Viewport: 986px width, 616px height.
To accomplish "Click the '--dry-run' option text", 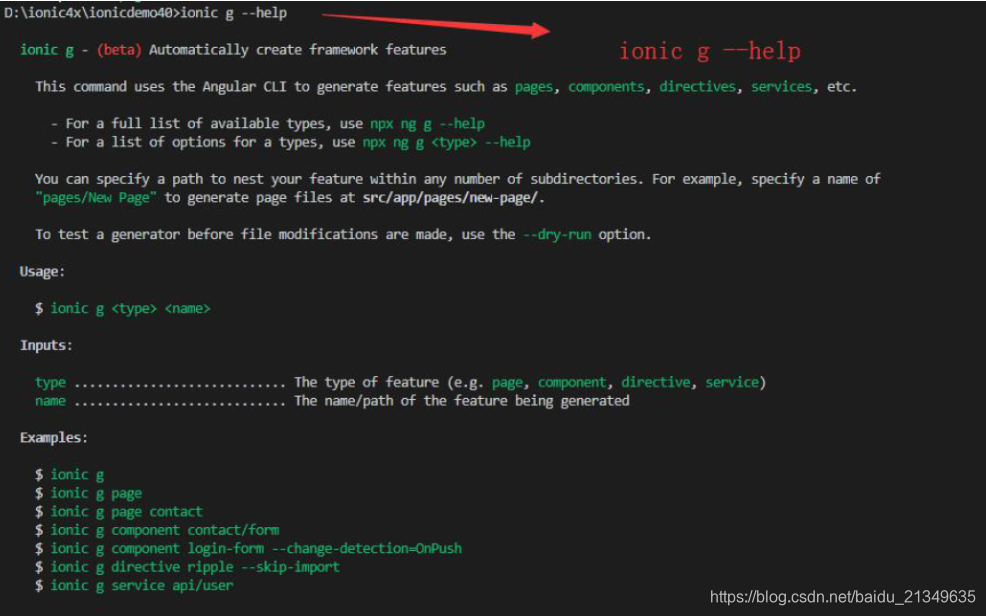I will [x=557, y=234].
